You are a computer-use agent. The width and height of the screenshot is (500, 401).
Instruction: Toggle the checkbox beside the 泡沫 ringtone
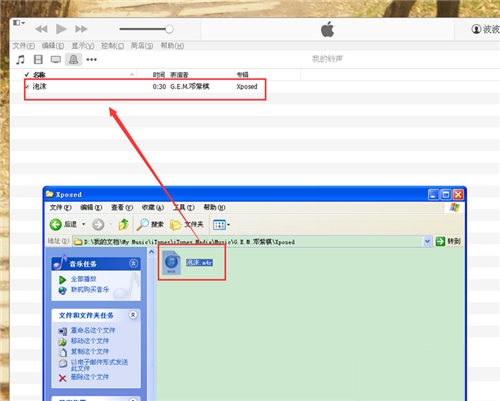(27, 87)
